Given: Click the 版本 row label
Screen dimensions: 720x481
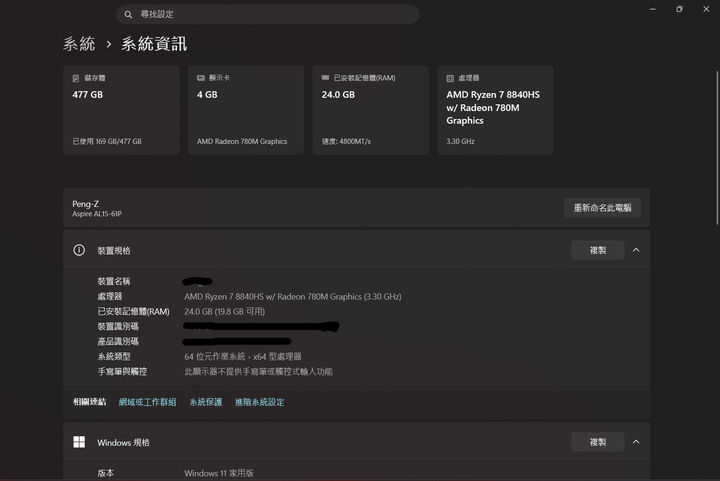Looking at the screenshot, I should coord(106,473).
